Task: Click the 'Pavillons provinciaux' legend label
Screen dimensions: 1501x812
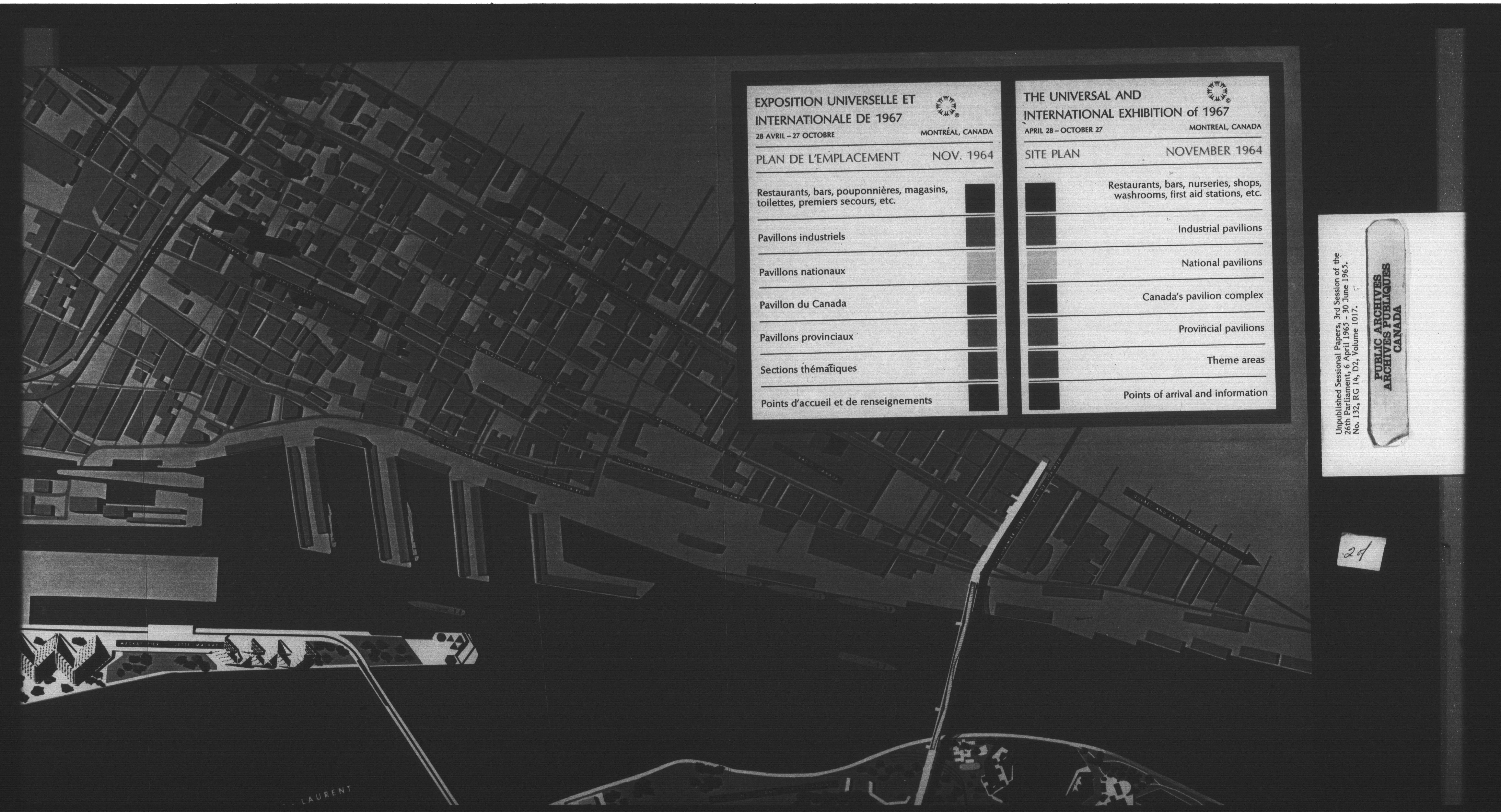Action: [806, 337]
